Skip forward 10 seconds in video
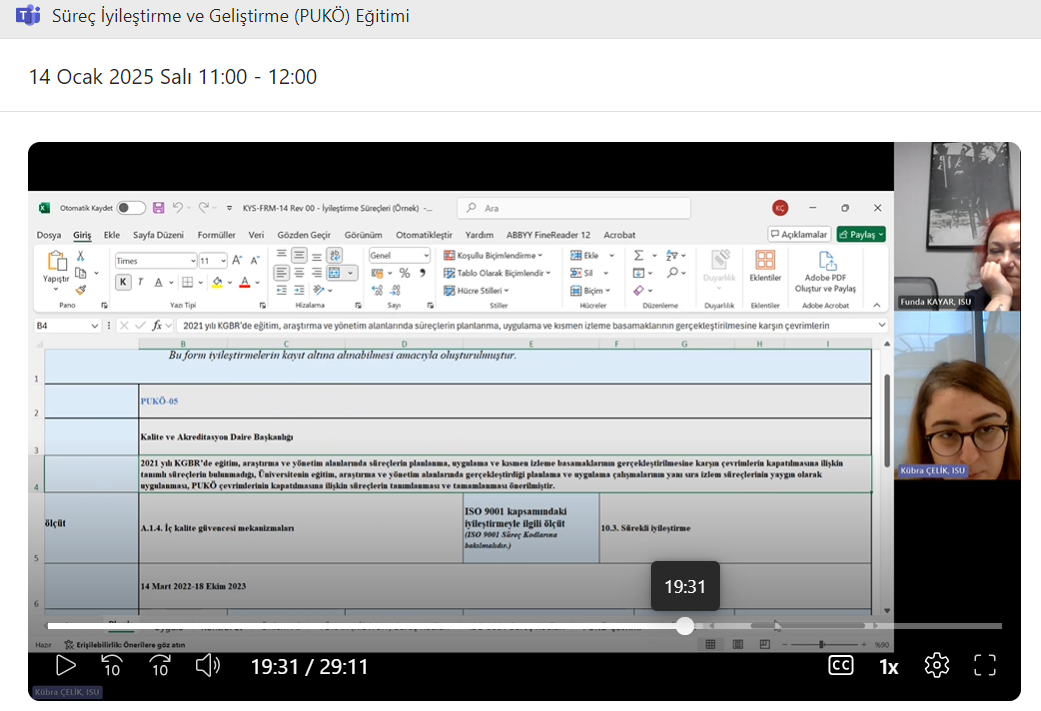Image resolution: width=1041 pixels, height=711 pixels. pos(160,665)
